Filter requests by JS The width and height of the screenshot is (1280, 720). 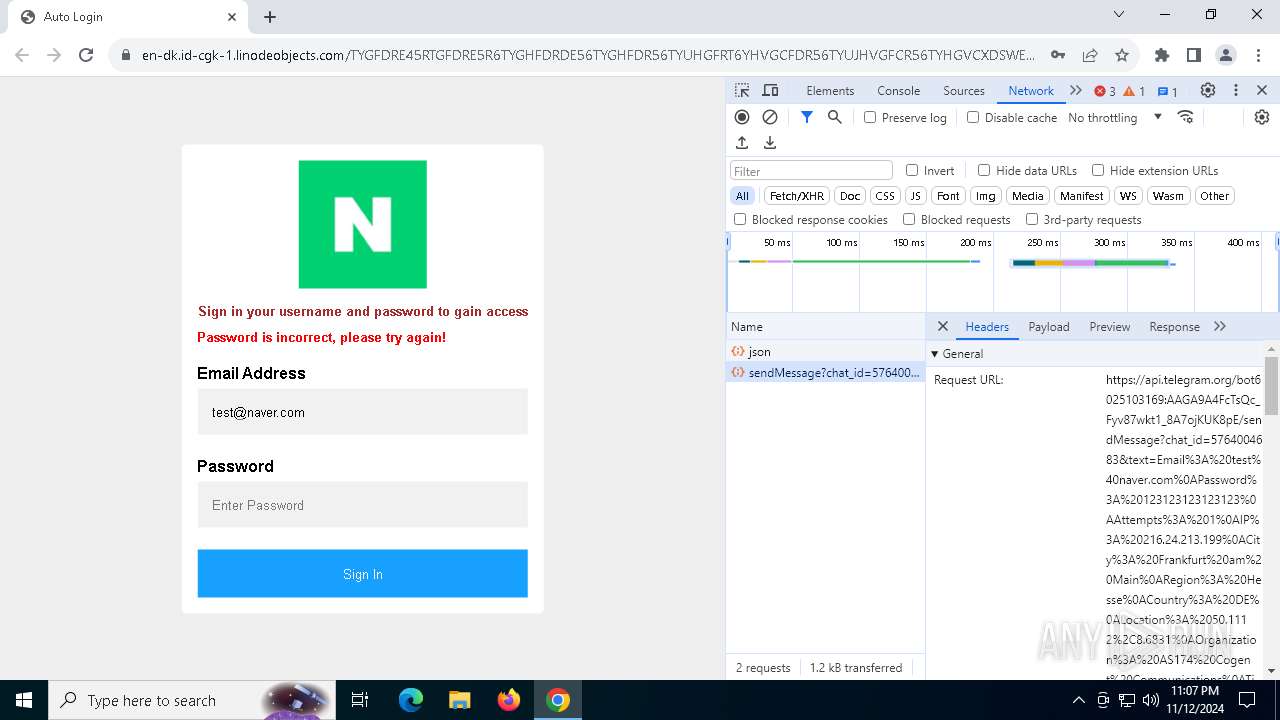(915, 196)
